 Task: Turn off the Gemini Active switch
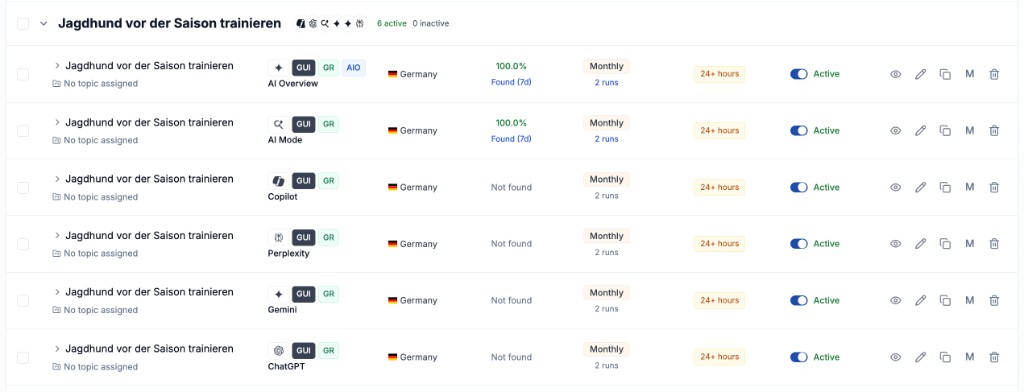799,301
